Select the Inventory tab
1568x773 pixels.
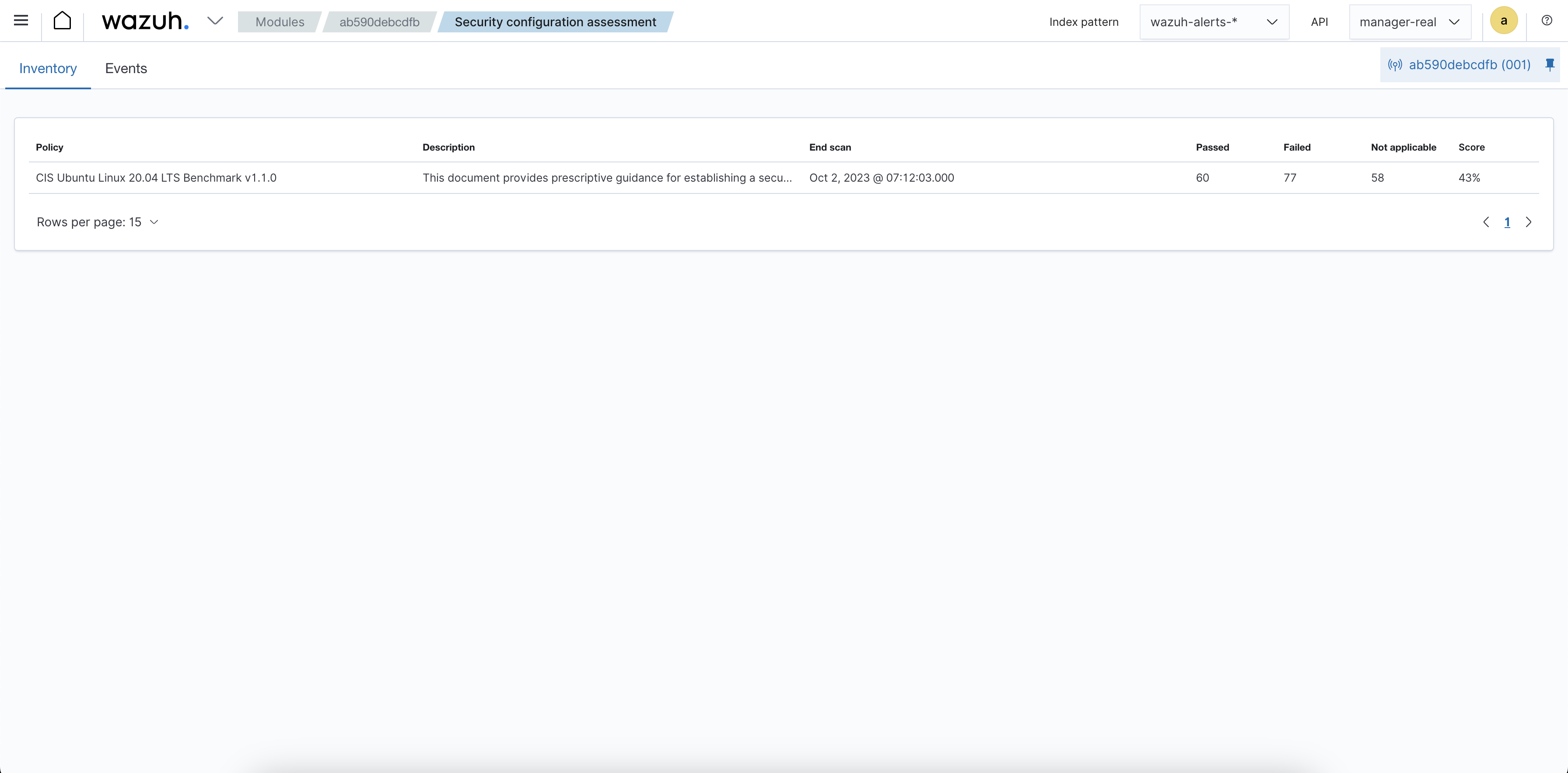(48, 68)
